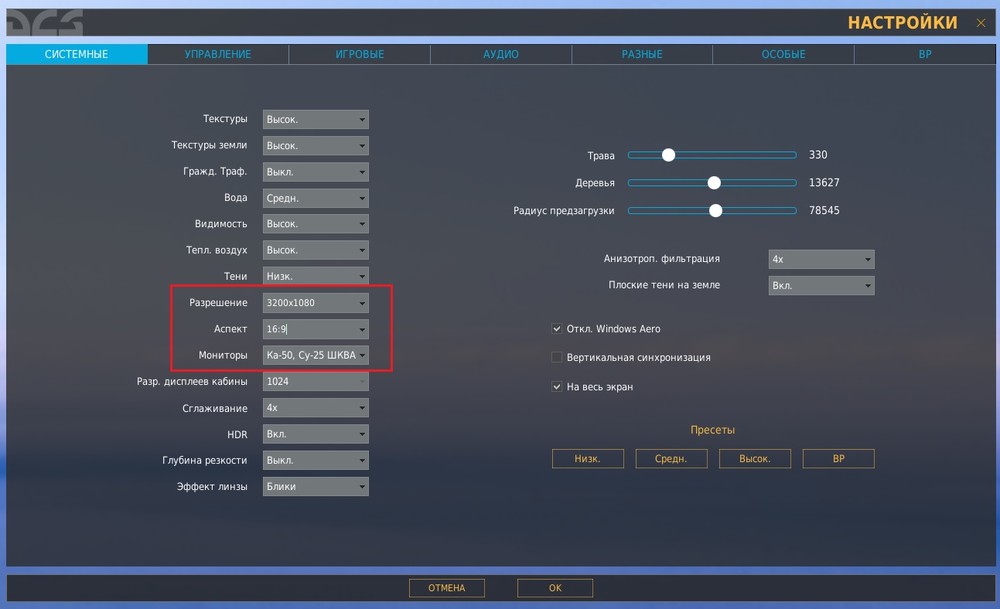Open the Эффект линзы dropdown

(316, 486)
